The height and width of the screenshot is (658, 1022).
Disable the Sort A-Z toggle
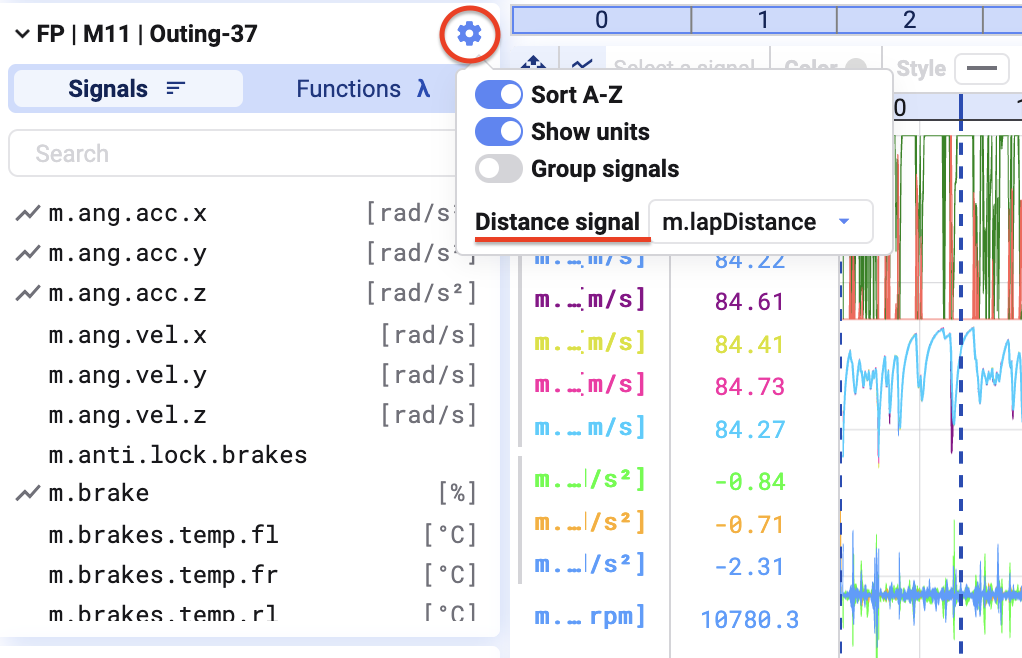point(499,95)
